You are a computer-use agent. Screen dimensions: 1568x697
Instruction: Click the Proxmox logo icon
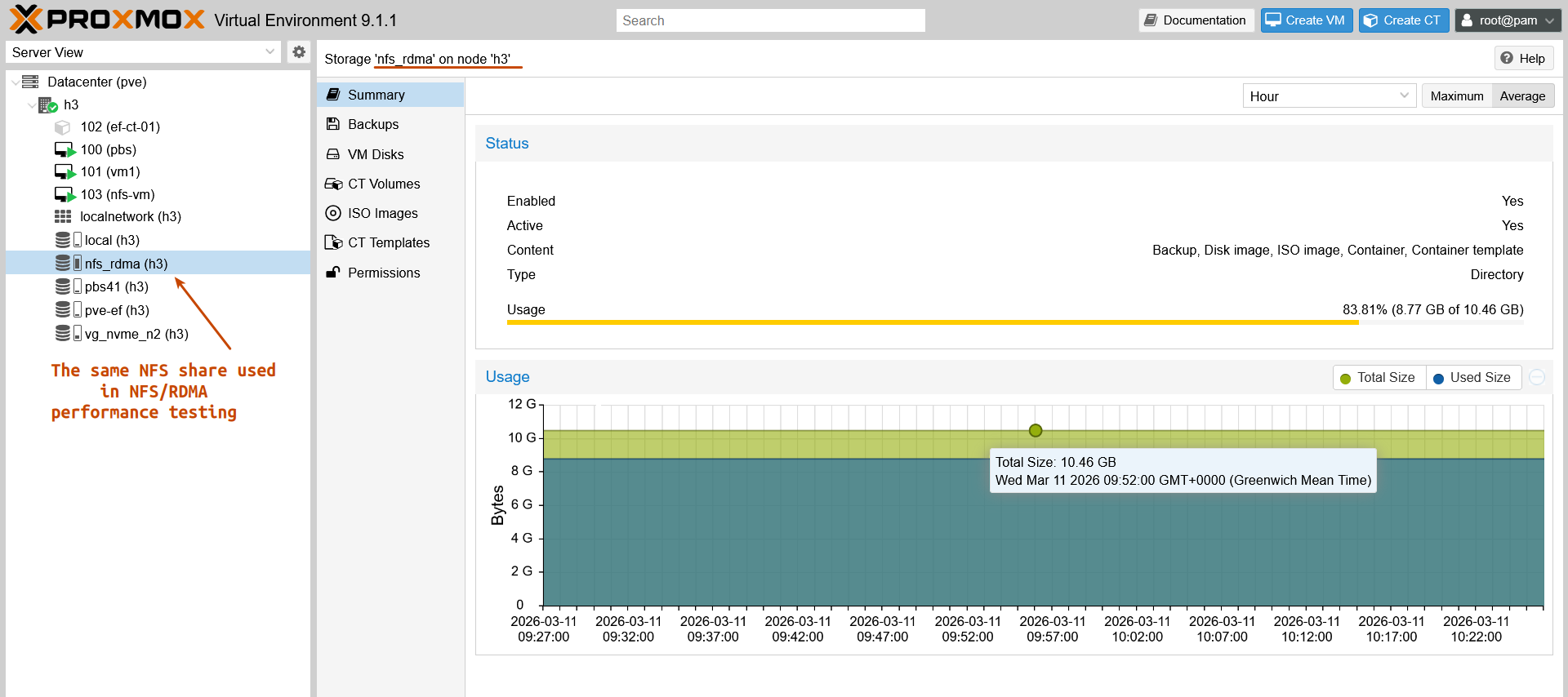point(25,20)
